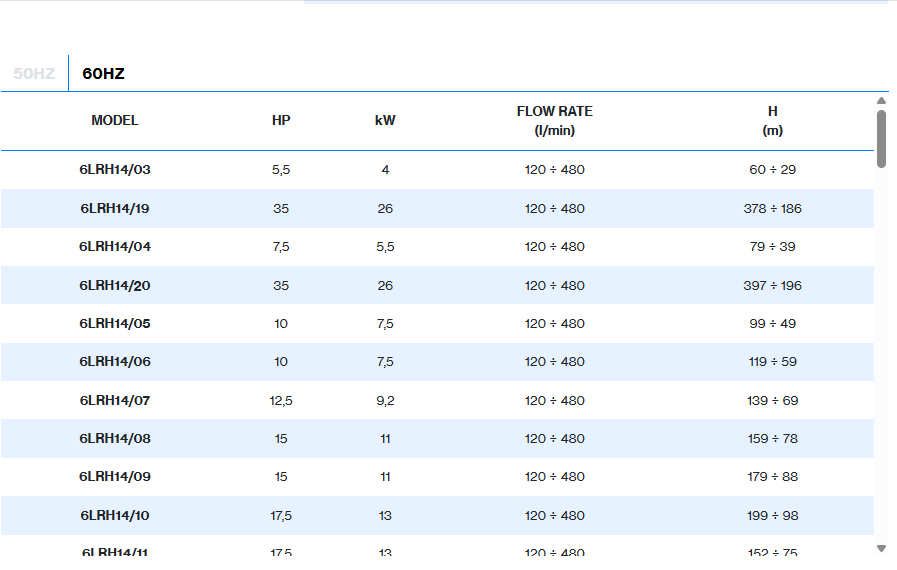
Task: Open model 6LRH14/04 entry
Action: point(115,247)
